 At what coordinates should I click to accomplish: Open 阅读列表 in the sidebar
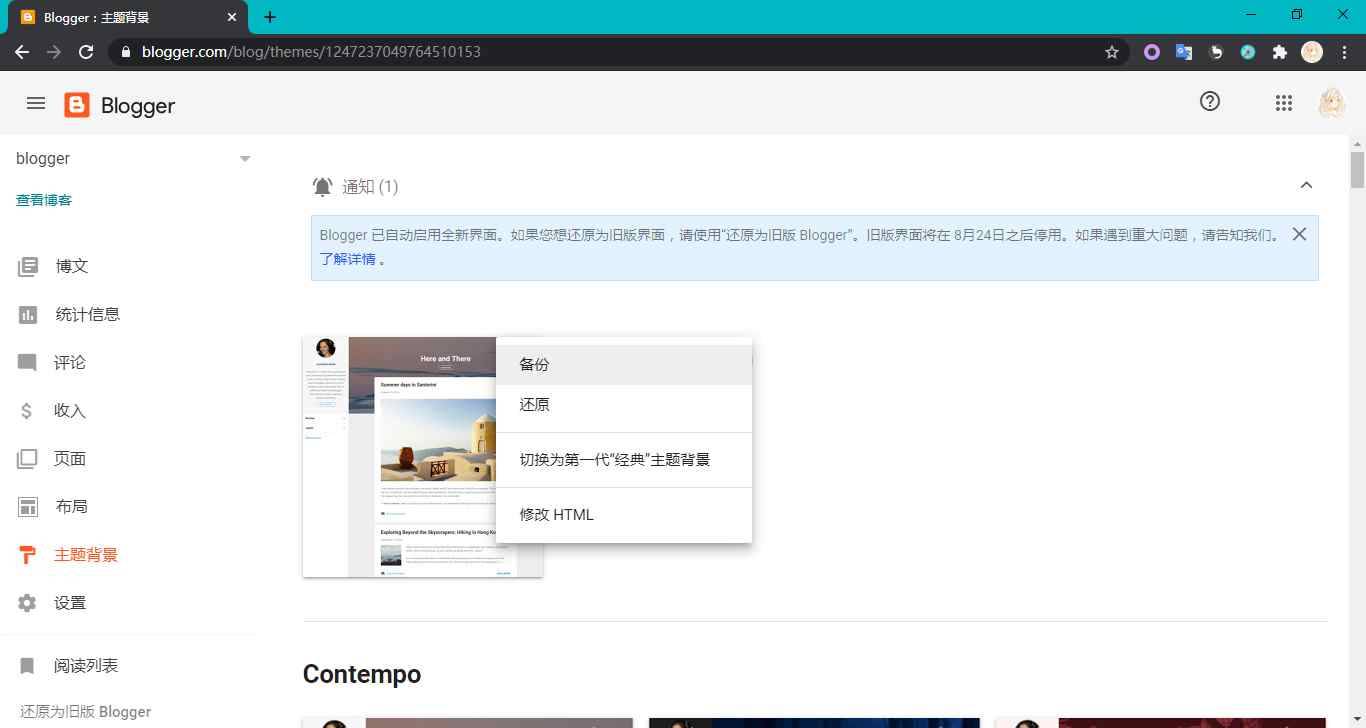click(x=86, y=666)
